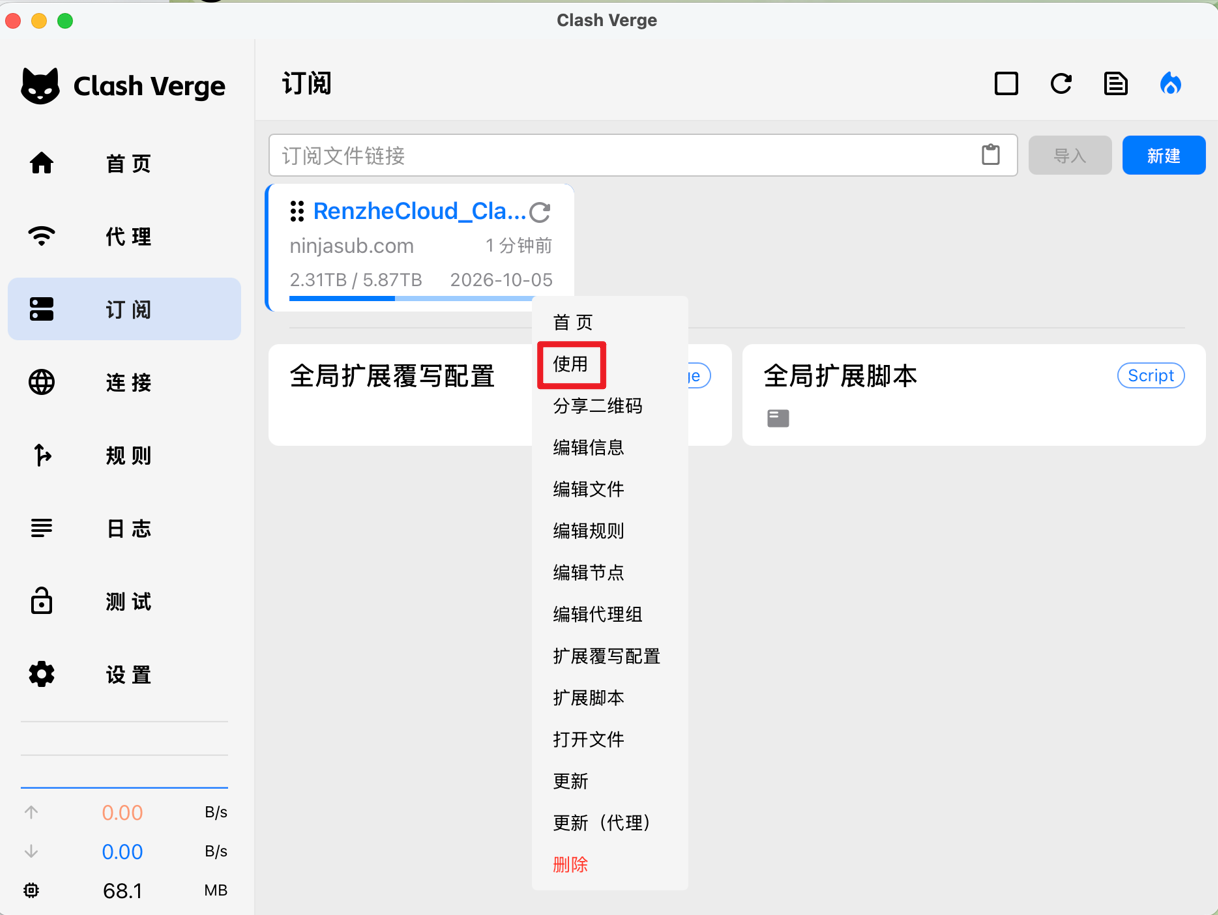Image resolution: width=1218 pixels, height=915 pixels.
Task: Select 更新（代理） from context menu
Action: click(x=610, y=823)
